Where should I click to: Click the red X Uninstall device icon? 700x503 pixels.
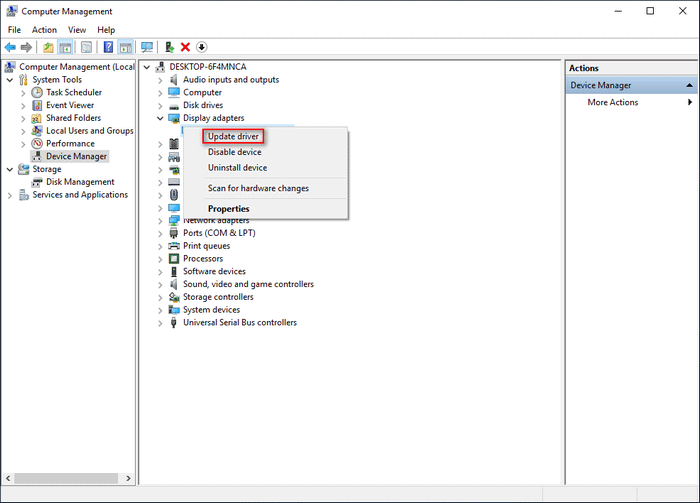pyautogui.click(x=185, y=47)
